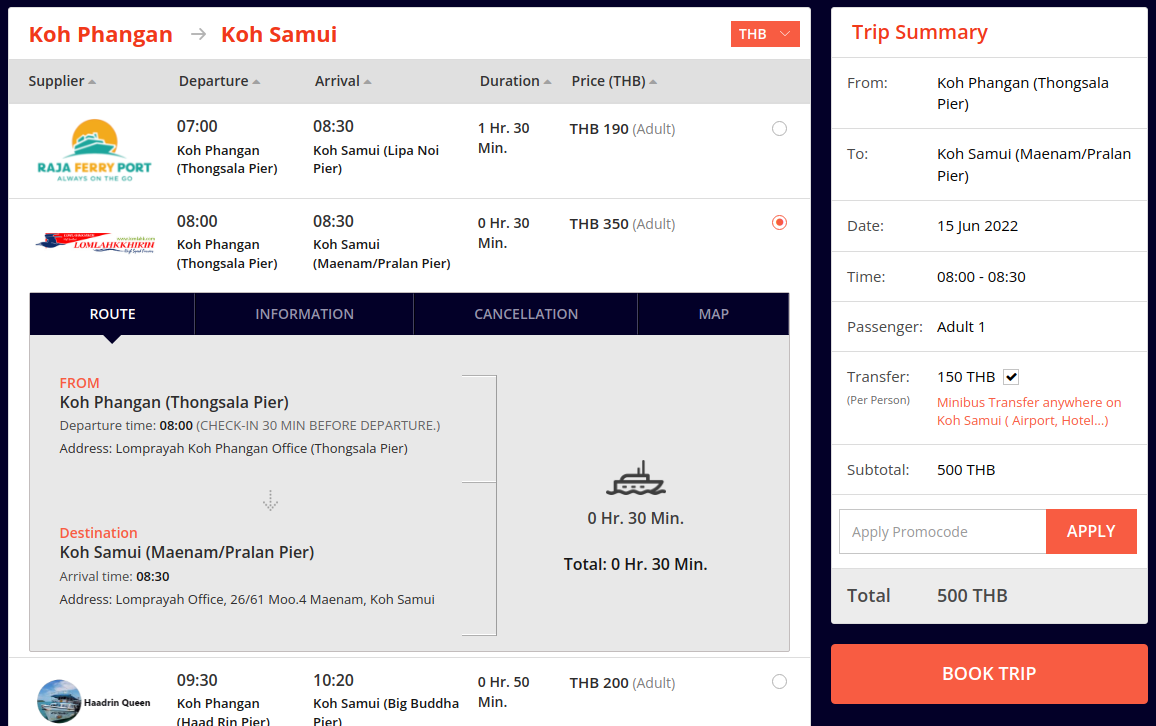The height and width of the screenshot is (726, 1156).
Task: Sort results by Duration
Action: [515, 81]
